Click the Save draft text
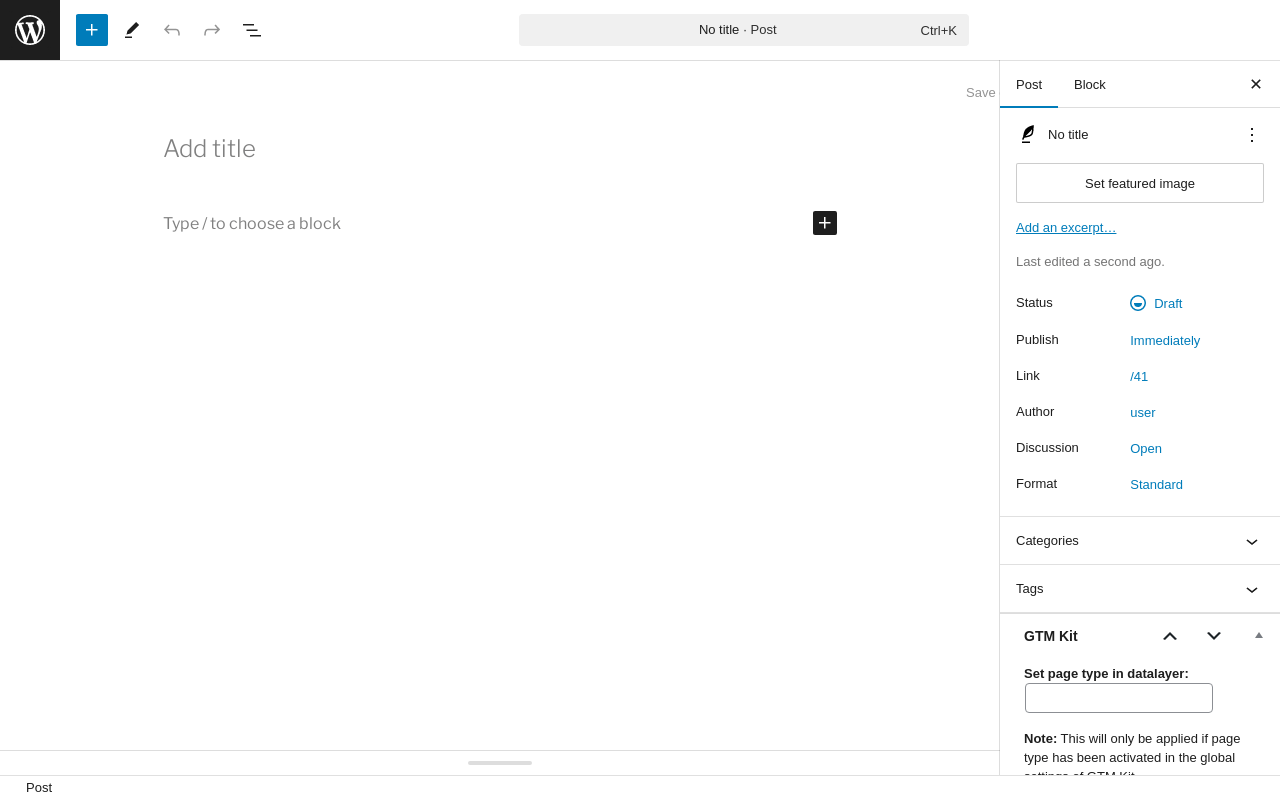Image resolution: width=1280 pixels, height=800 pixels. tap(981, 93)
